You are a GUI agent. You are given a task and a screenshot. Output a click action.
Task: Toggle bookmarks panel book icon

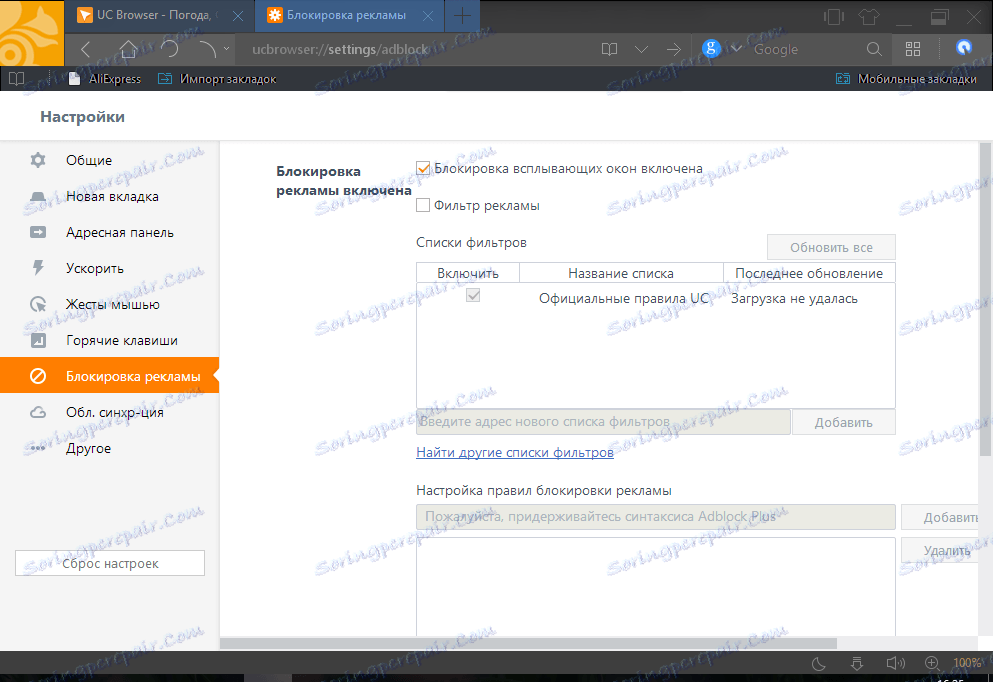[x=16, y=79]
